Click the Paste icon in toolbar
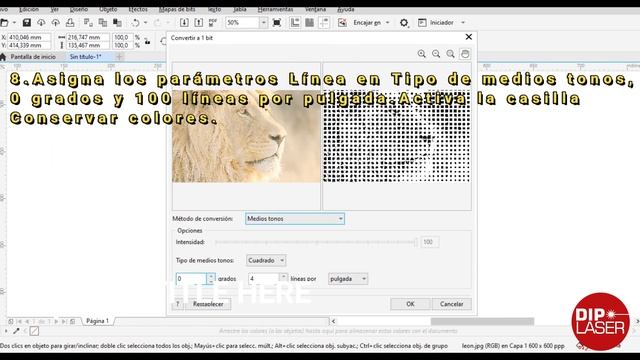Viewport: 640px width, 360px height. pyautogui.click(x=118, y=22)
